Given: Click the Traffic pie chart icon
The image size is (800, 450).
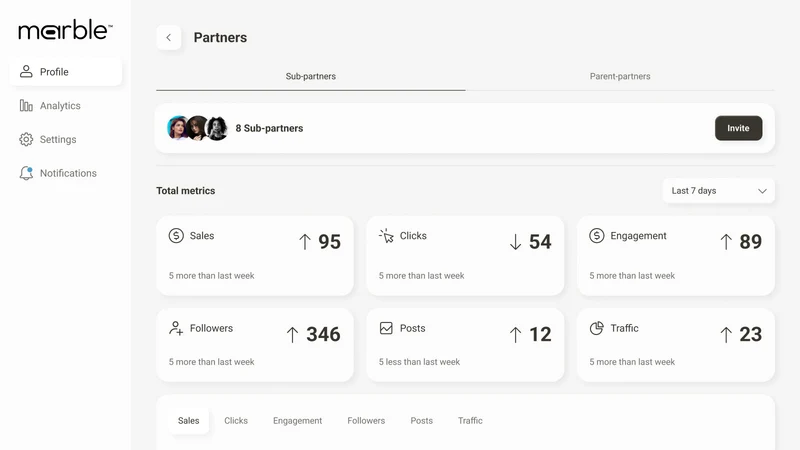Looking at the screenshot, I should [596, 328].
